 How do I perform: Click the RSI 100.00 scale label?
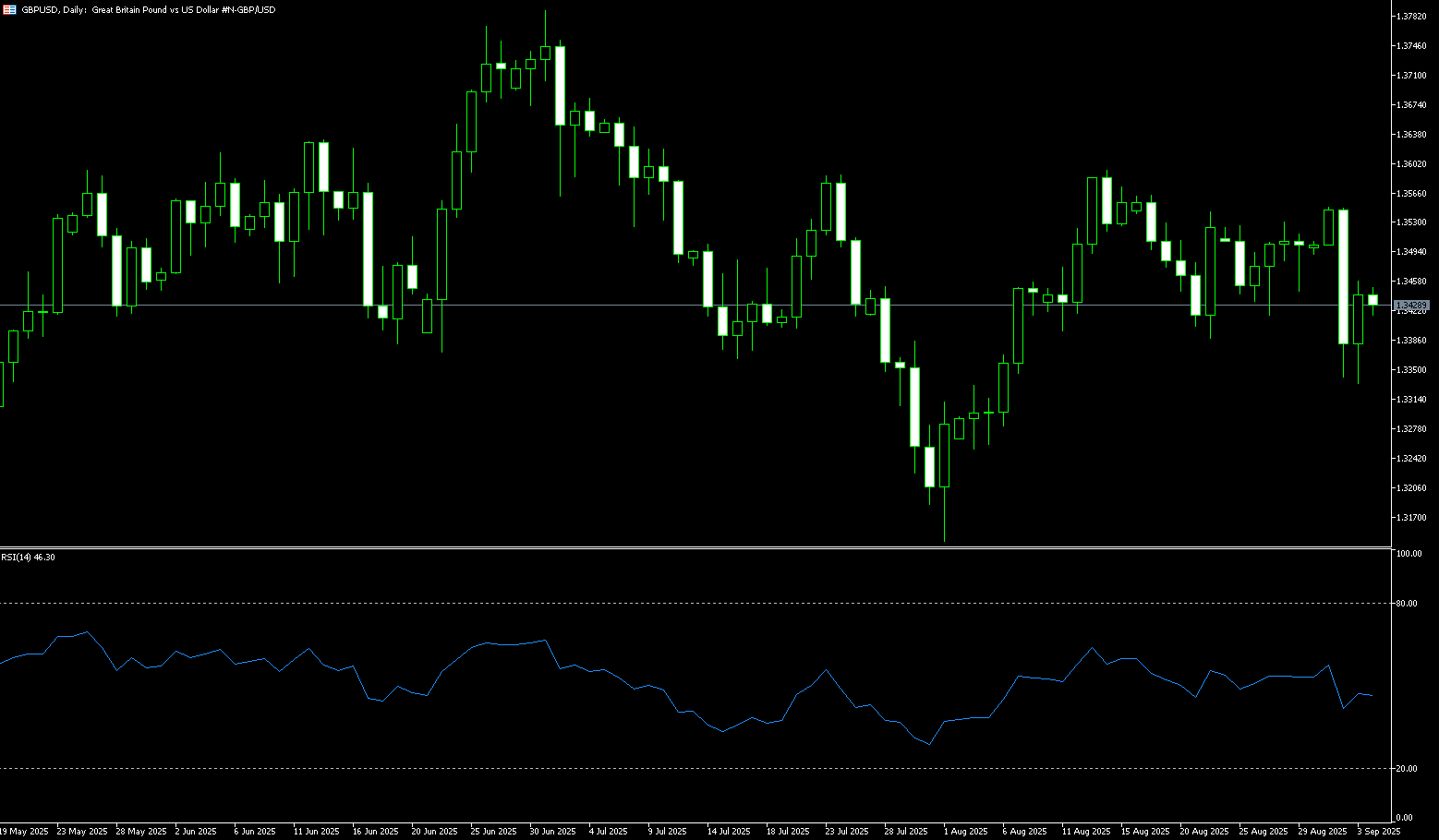pos(1409,554)
